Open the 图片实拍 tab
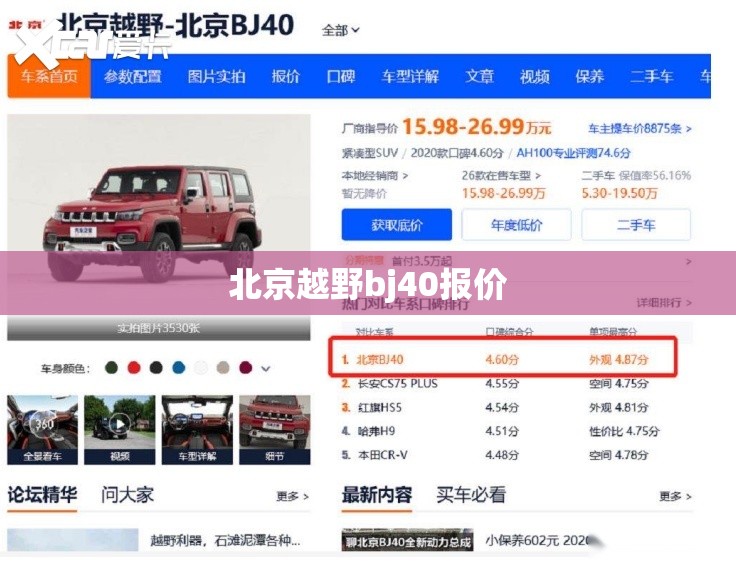736x566 pixels. coord(216,76)
